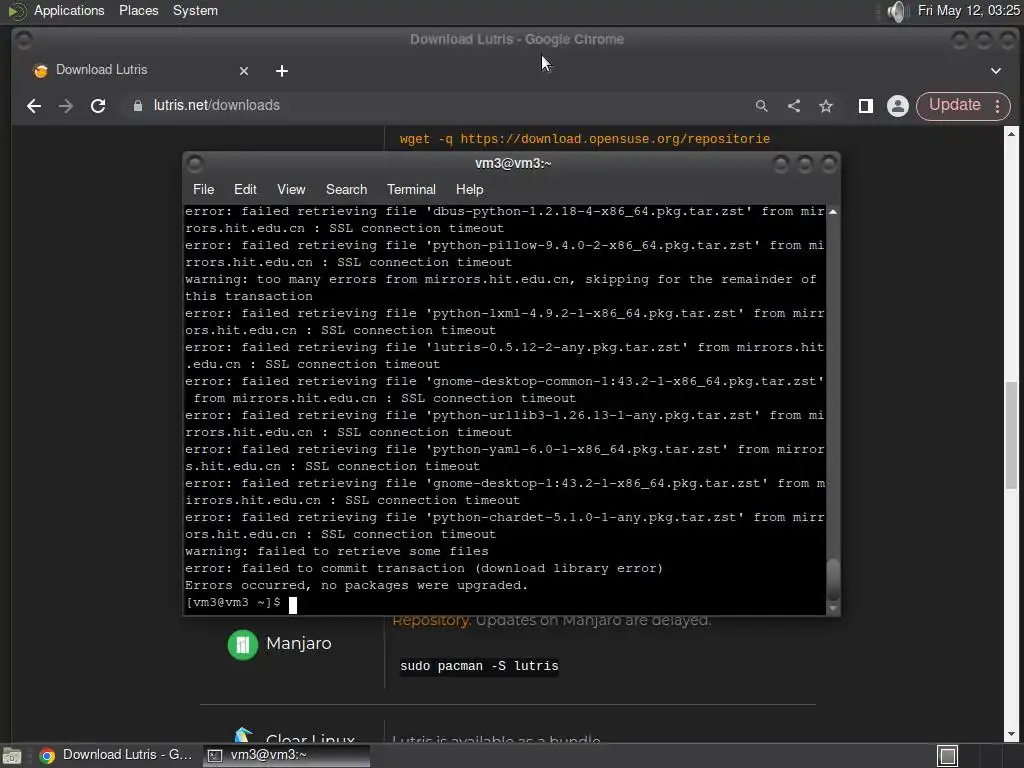Click the volume speaker icon
The image size is (1024, 768).
point(898,11)
